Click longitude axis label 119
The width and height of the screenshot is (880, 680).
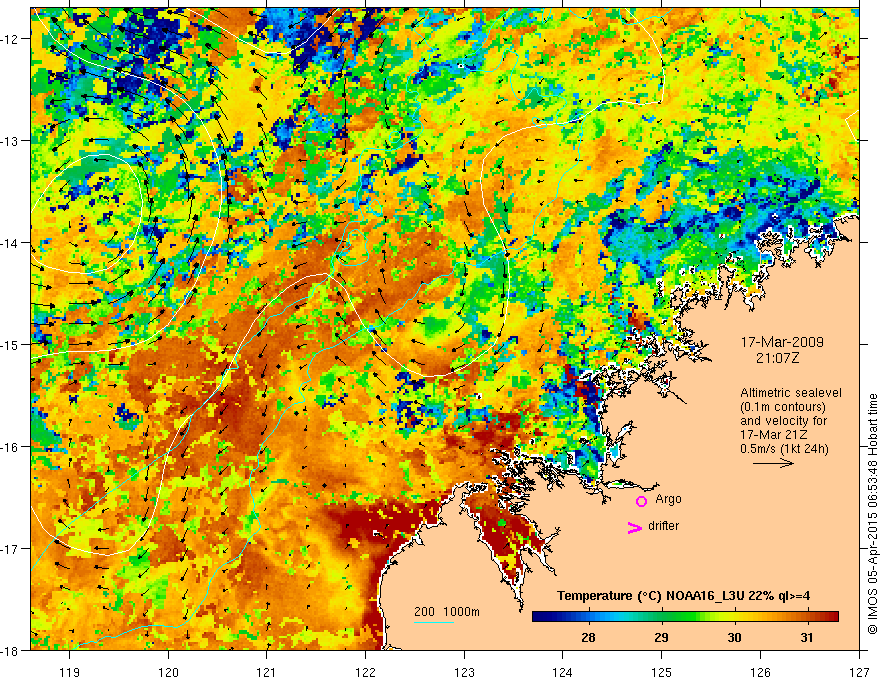tap(70, 672)
